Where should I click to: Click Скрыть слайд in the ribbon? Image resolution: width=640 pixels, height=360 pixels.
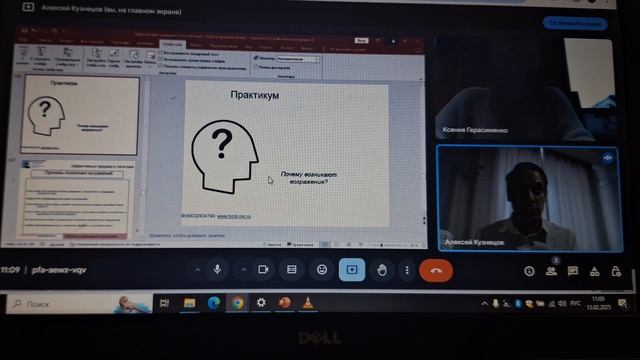click(x=114, y=58)
